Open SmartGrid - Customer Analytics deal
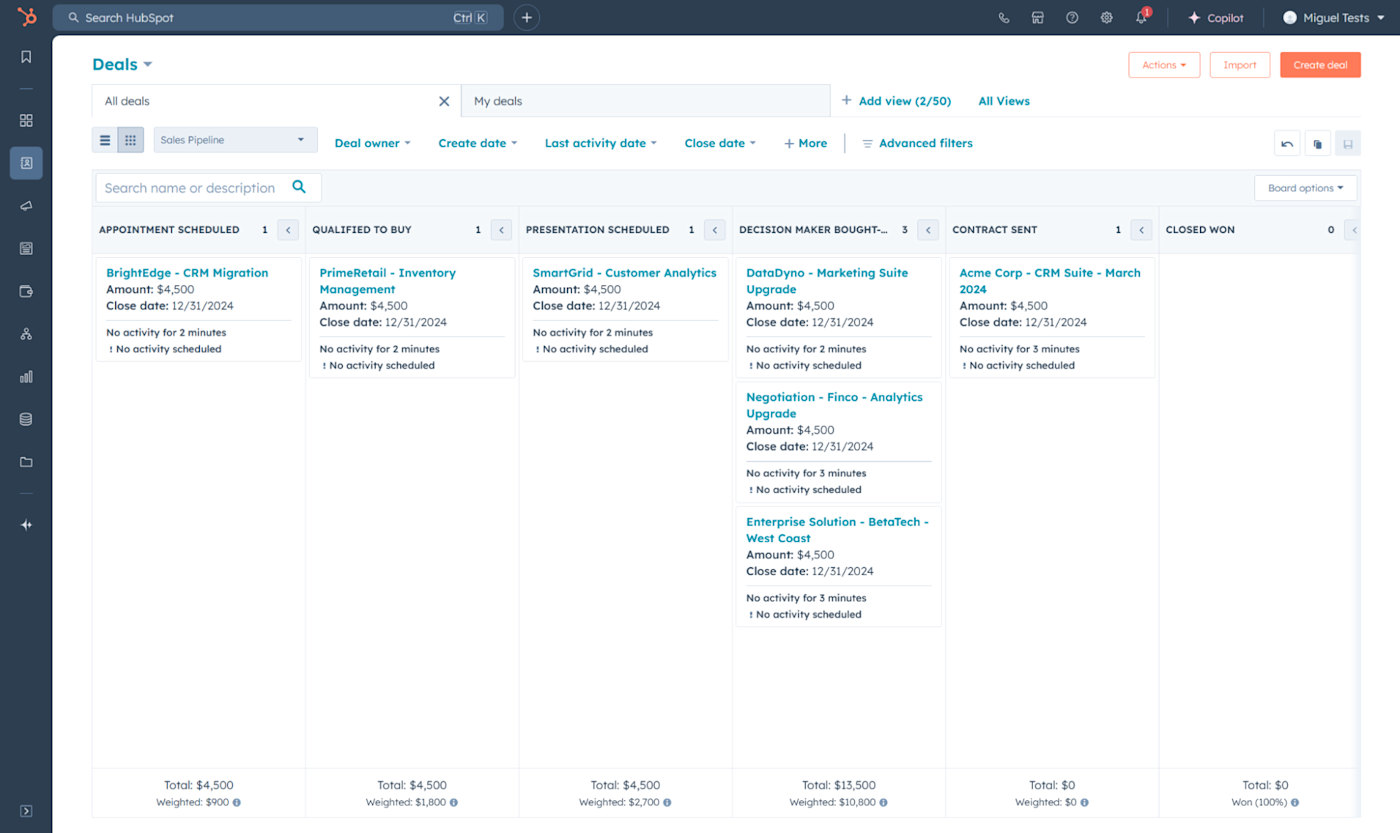Image resolution: width=1400 pixels, height=833 pixels. [625, 273]
